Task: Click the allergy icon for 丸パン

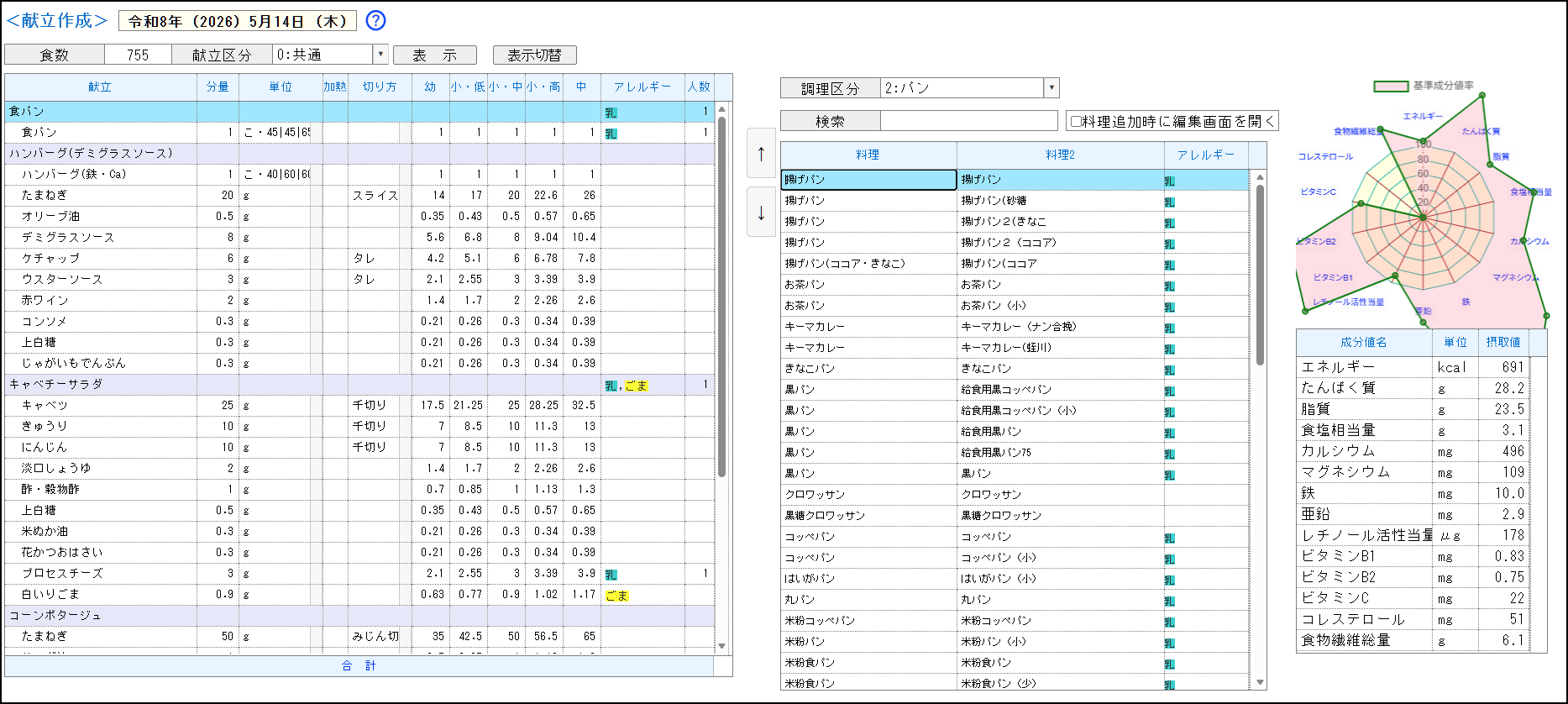Action: pyautogui.click(x=1169, y=601)
